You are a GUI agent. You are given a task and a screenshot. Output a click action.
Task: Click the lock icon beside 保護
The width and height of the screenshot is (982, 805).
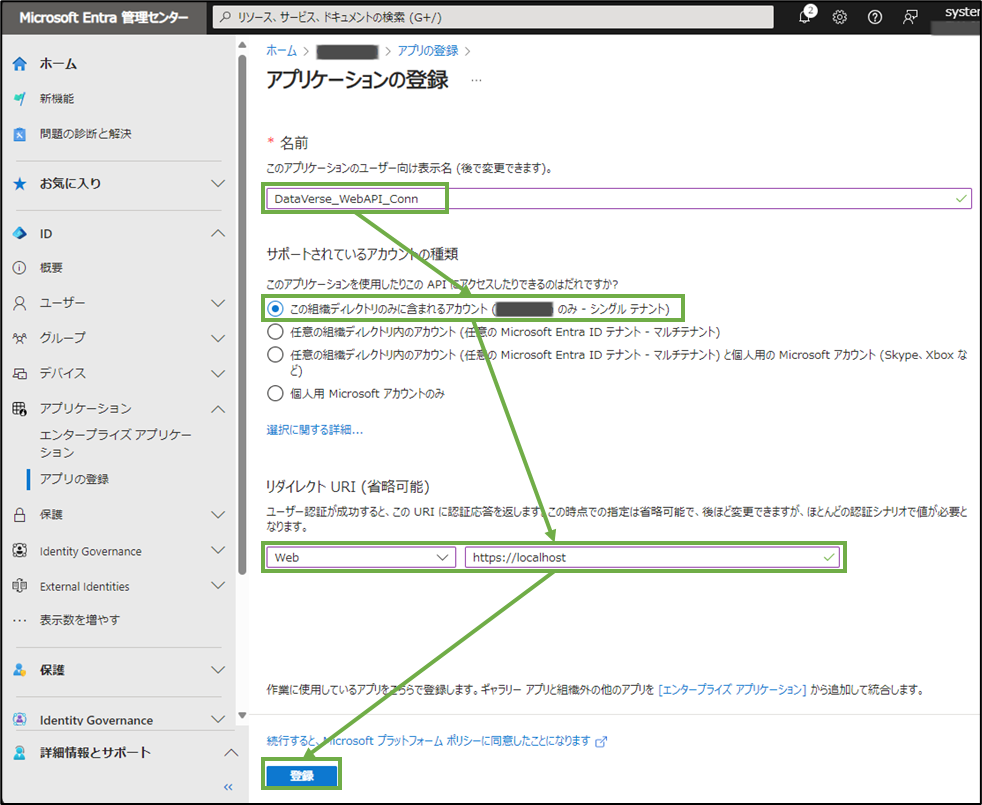(20, 515)
